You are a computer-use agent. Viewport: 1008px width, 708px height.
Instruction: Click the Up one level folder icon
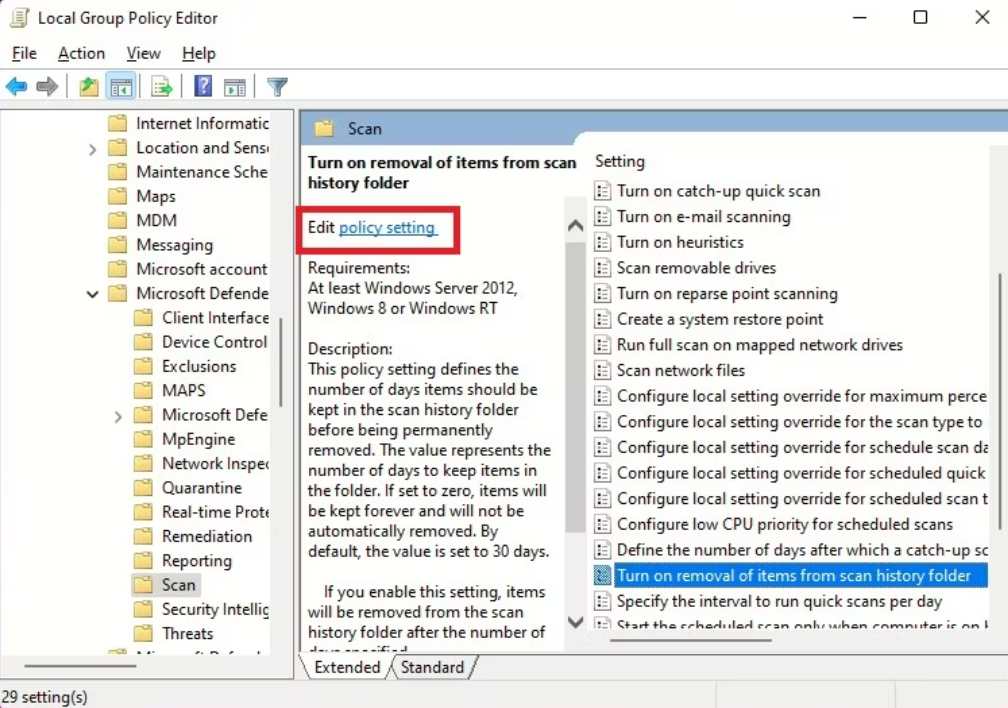(89, 87)
